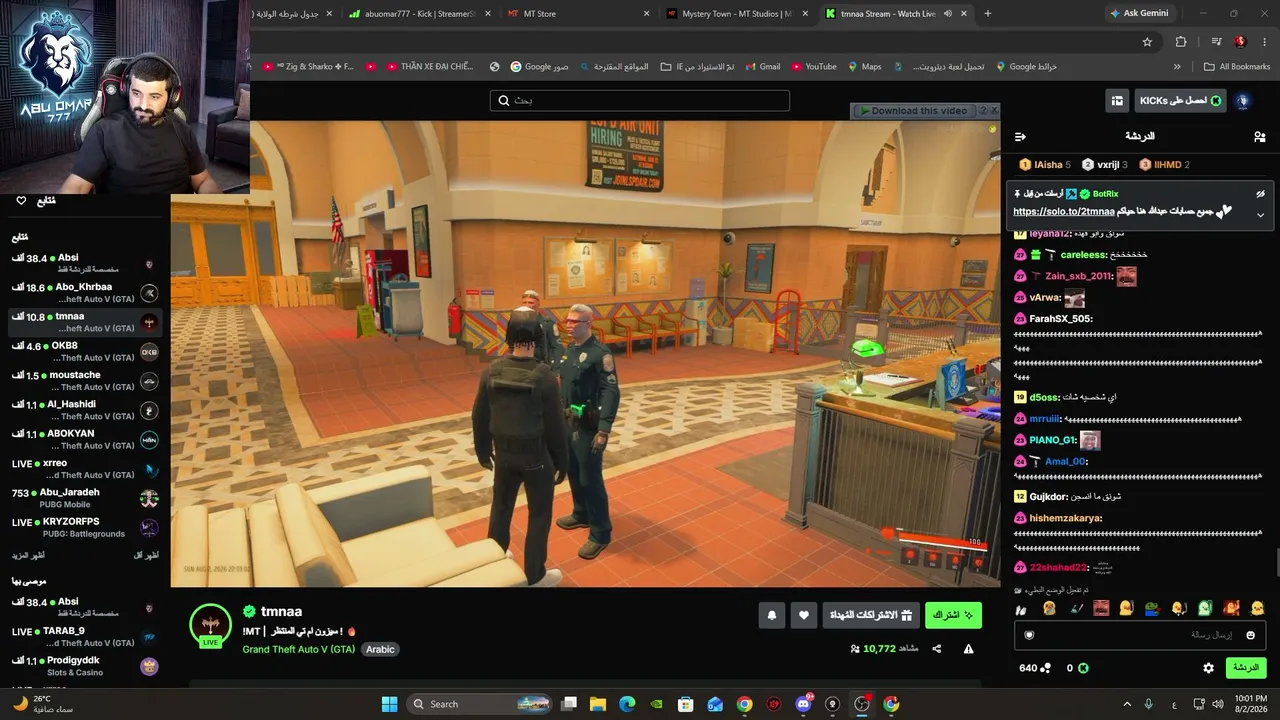Open Al_Hashidi channel in sidebar
Screen dimensions: 1280x720
85,410
